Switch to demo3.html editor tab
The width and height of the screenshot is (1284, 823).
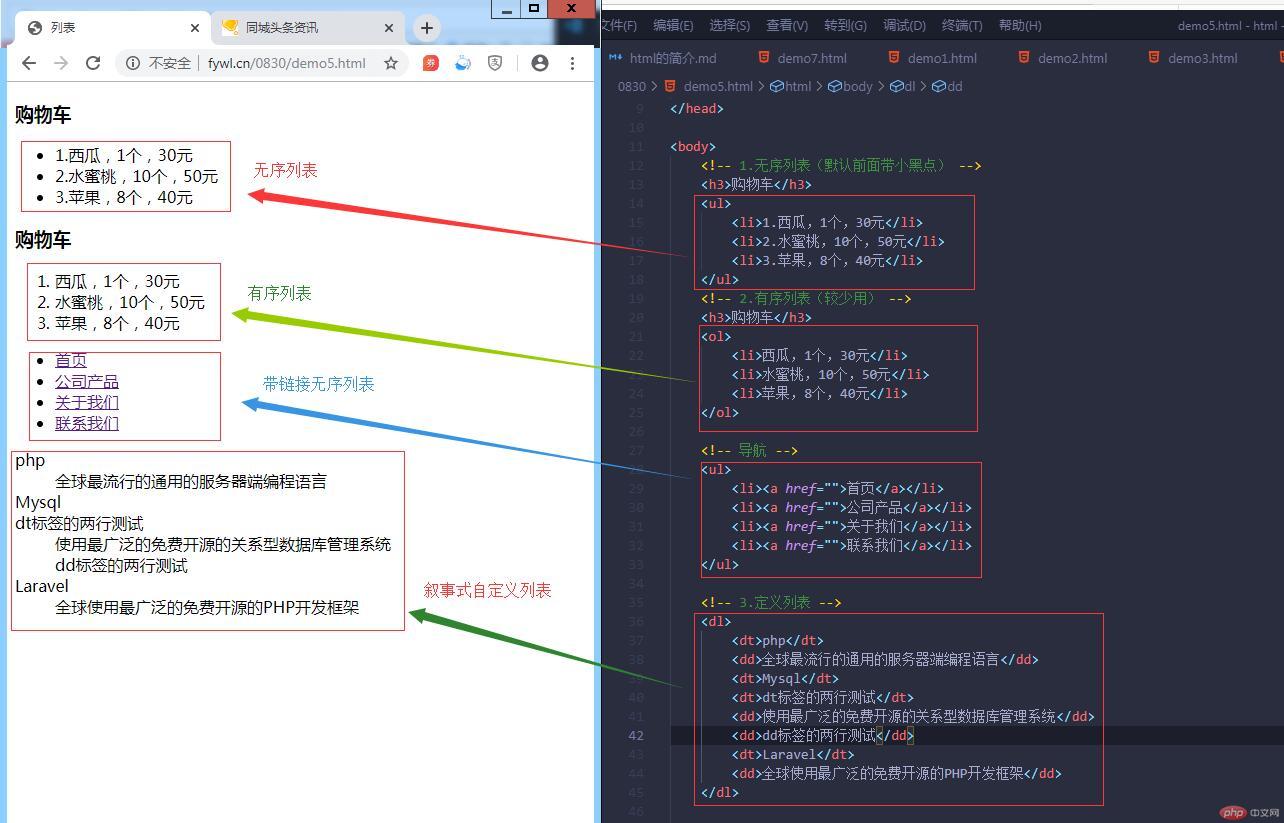pos(1193,58)
